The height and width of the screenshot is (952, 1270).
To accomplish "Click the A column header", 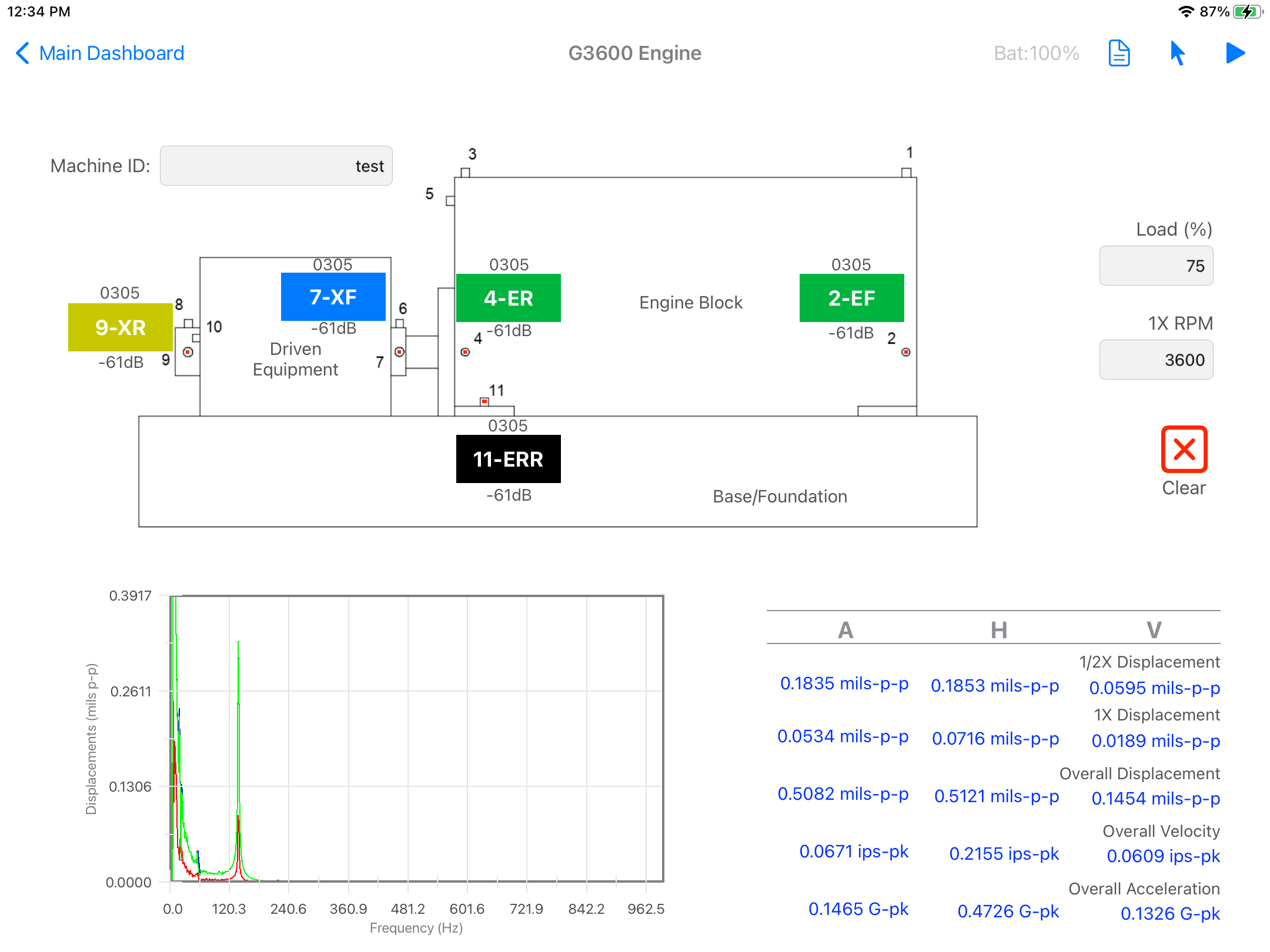I will click(845, 630).
